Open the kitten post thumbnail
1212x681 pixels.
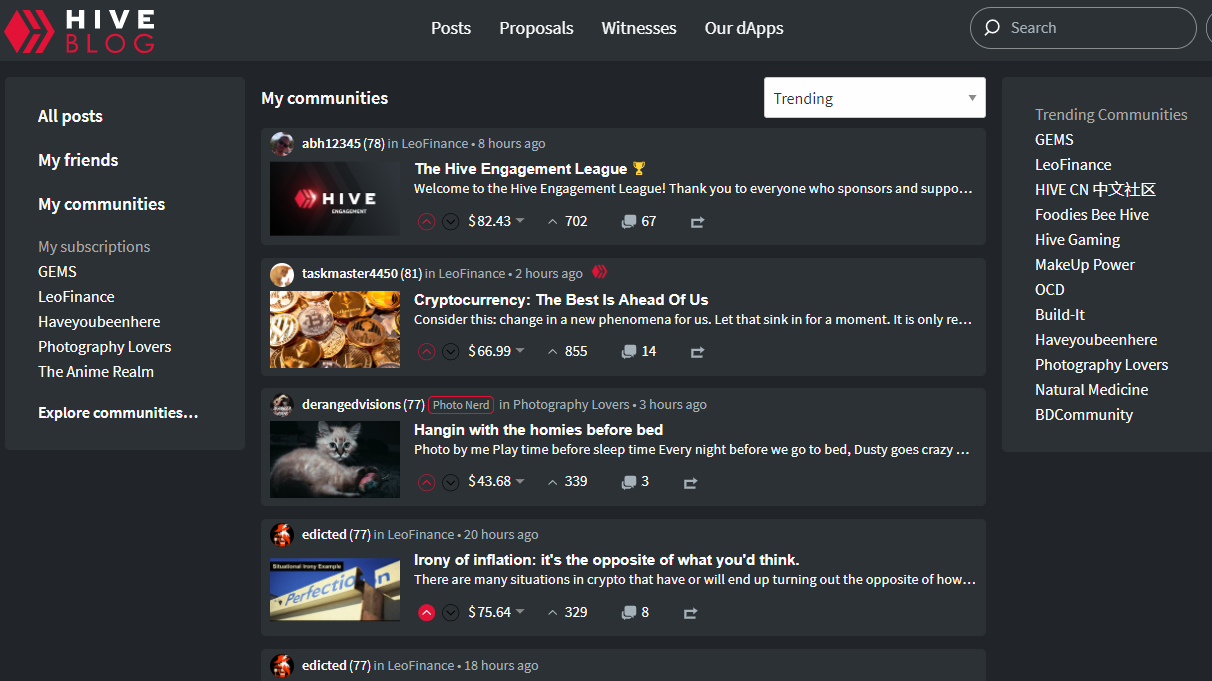pos(335,459)
